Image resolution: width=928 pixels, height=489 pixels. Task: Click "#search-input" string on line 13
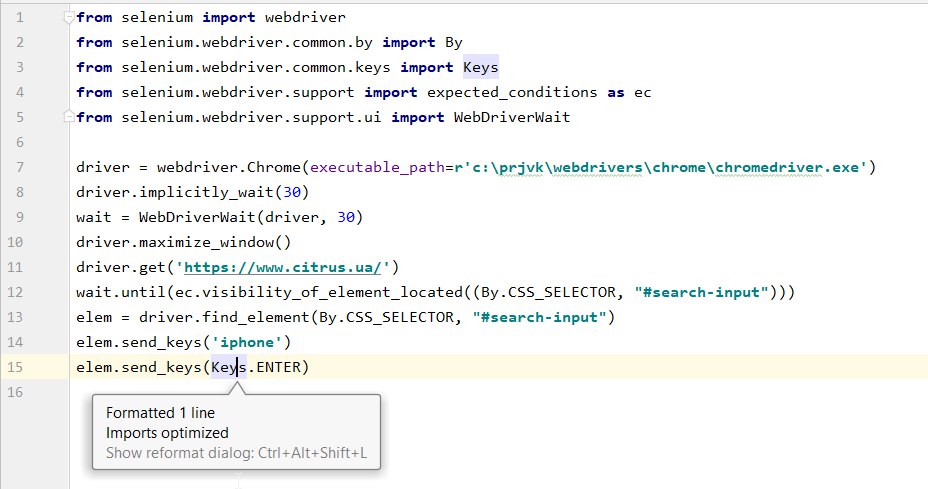(539, 317)
